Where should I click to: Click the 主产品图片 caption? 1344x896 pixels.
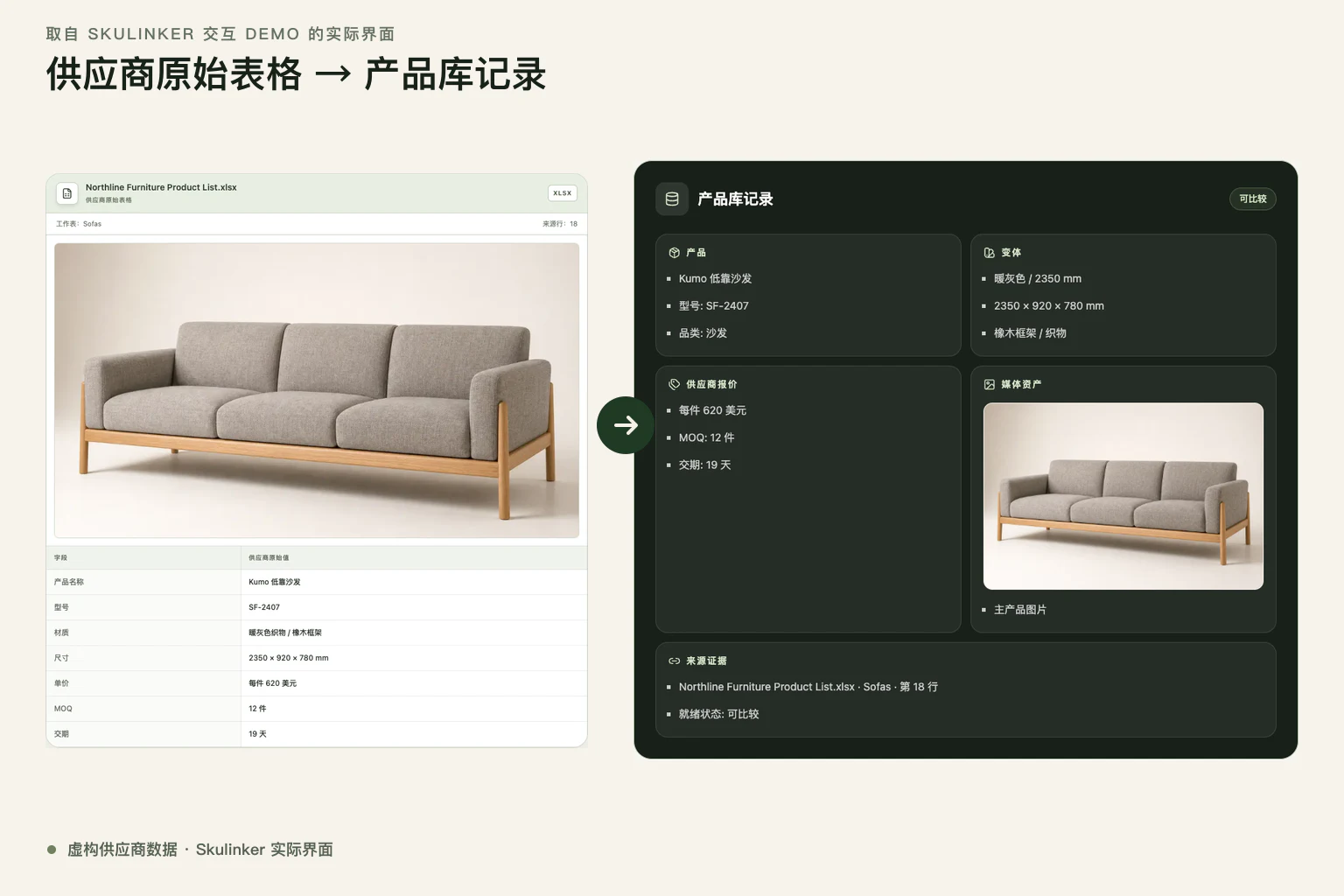tap(1020, 610)
